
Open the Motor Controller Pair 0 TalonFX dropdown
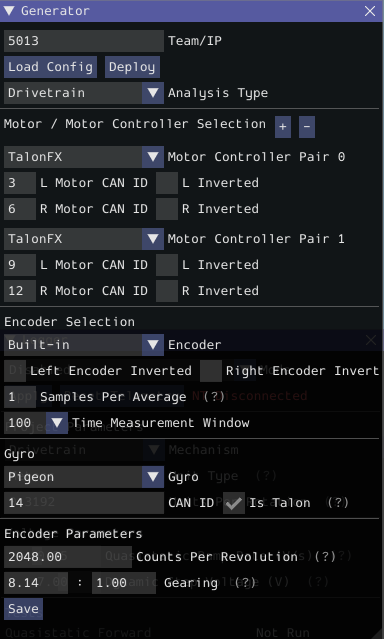[84, 157]
